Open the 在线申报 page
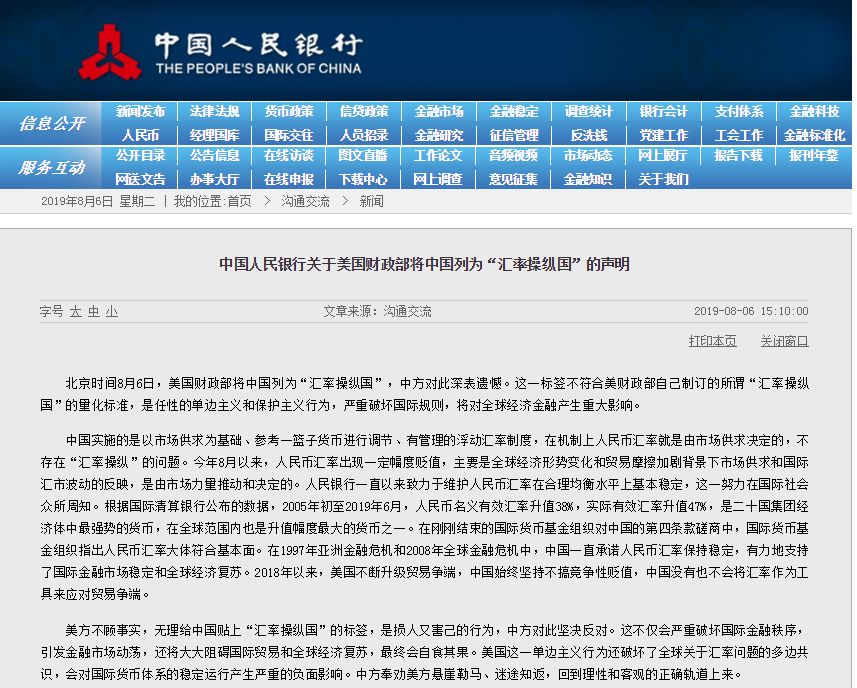Viewport: 857px width, 688px height. coord(289,179)
